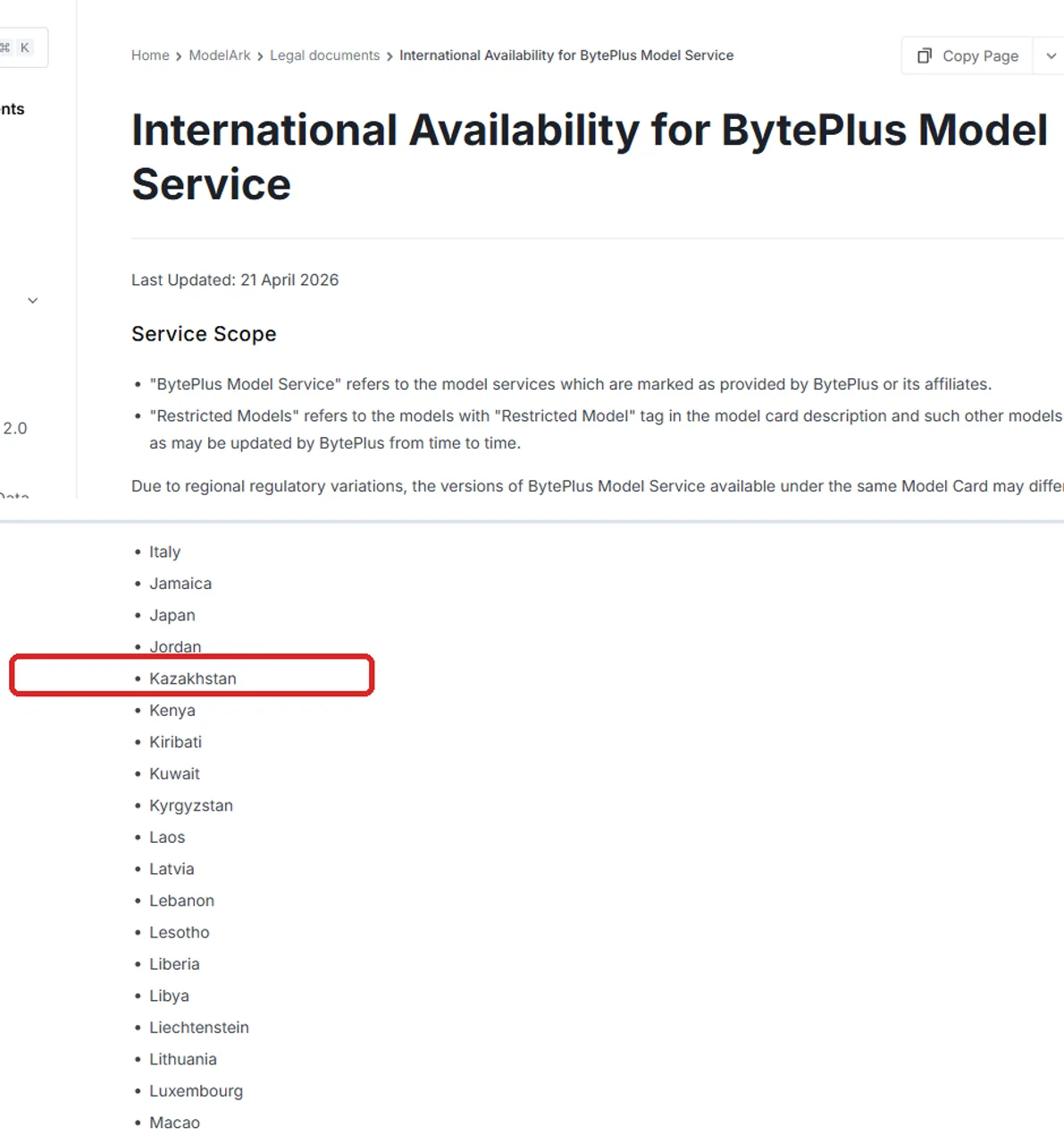
Task: Click the bullet defining BytePlus Model Service
Action: pyautogui.click(x=570, y=384)
